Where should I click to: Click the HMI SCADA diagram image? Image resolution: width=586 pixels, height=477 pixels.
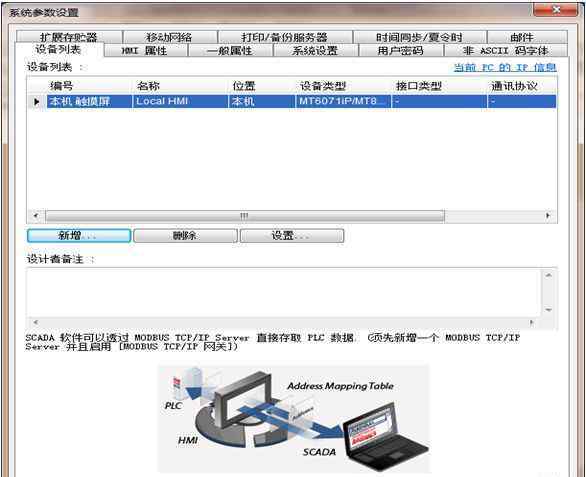coord(294,419)
